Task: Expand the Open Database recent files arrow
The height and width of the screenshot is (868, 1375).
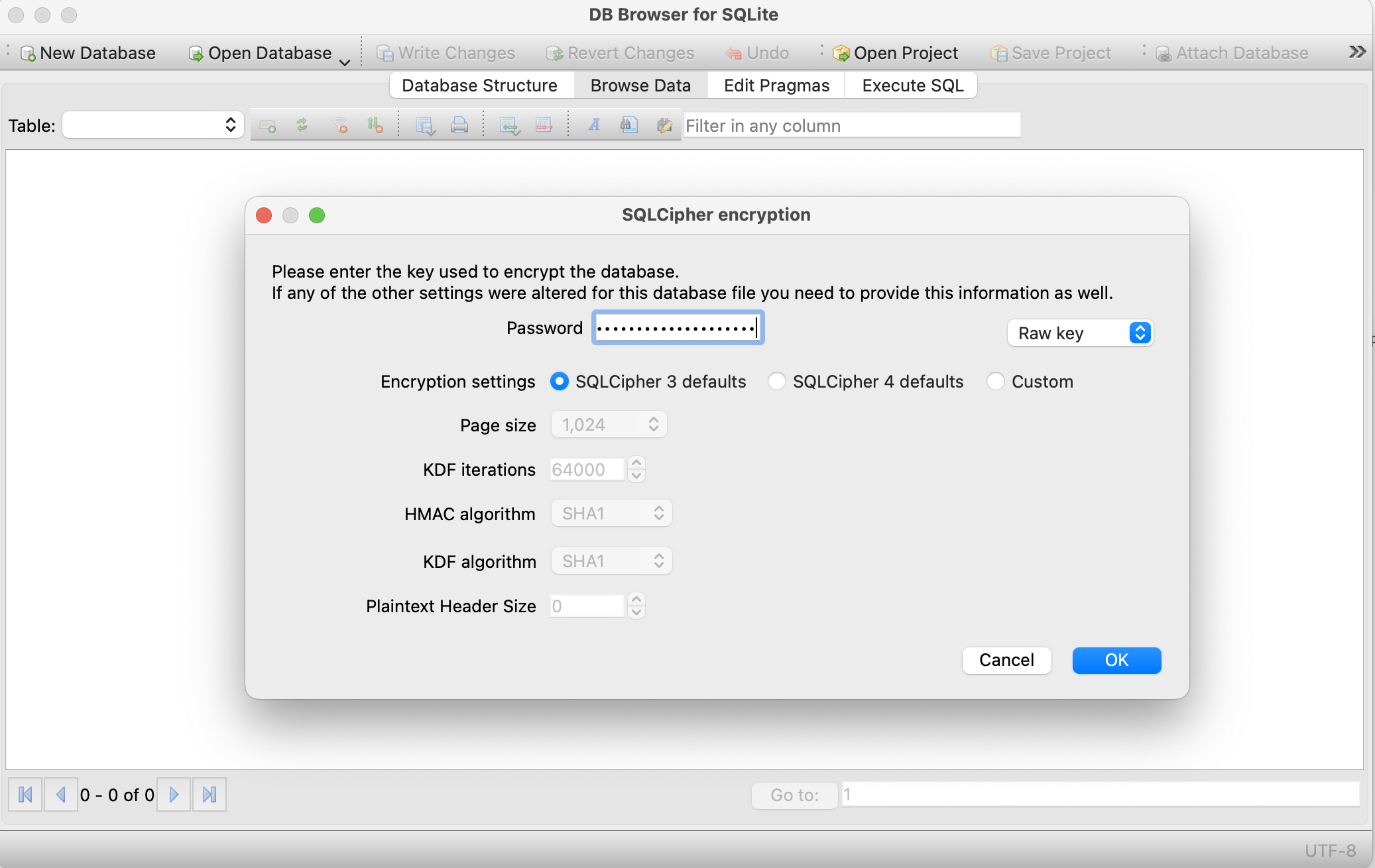Action: point(345,62)
